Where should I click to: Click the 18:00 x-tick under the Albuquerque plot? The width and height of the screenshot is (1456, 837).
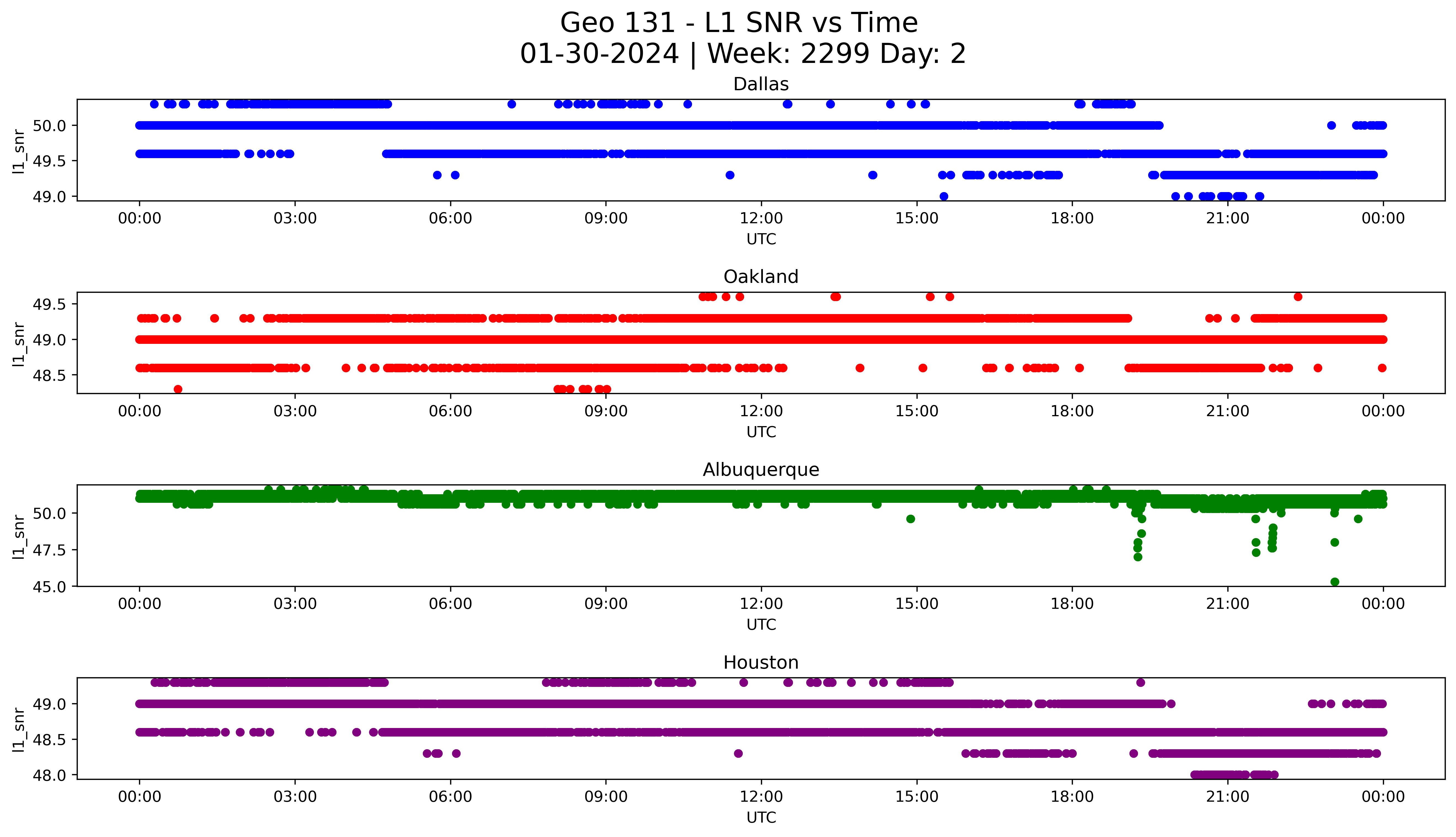(1072, 604)
